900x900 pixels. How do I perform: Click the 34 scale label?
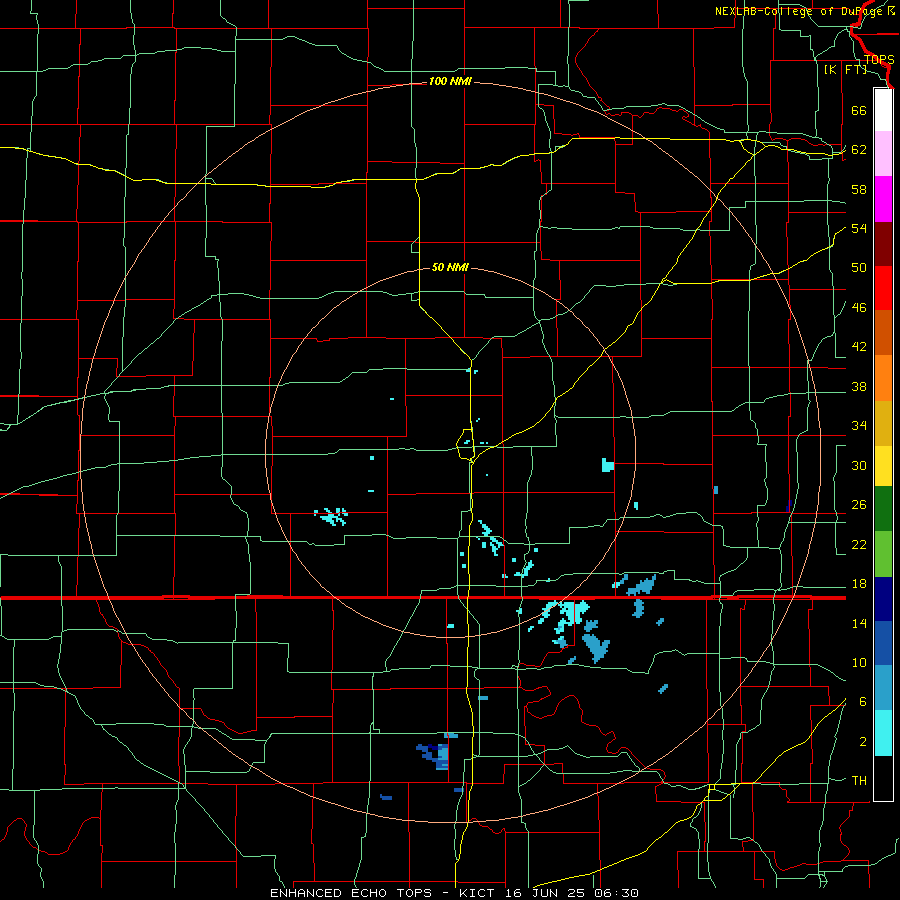click(859, 426)
